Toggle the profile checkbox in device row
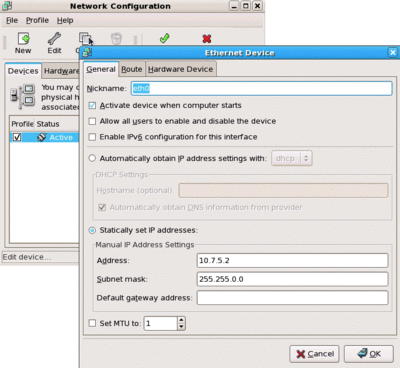Screen dimensions: 400x368 [17, 137]
